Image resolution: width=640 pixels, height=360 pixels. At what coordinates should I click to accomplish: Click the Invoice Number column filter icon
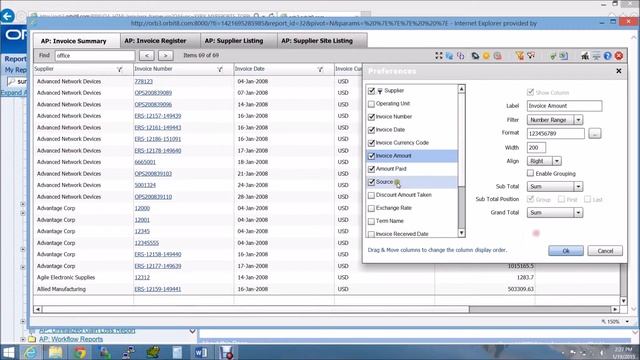point(220,69)
